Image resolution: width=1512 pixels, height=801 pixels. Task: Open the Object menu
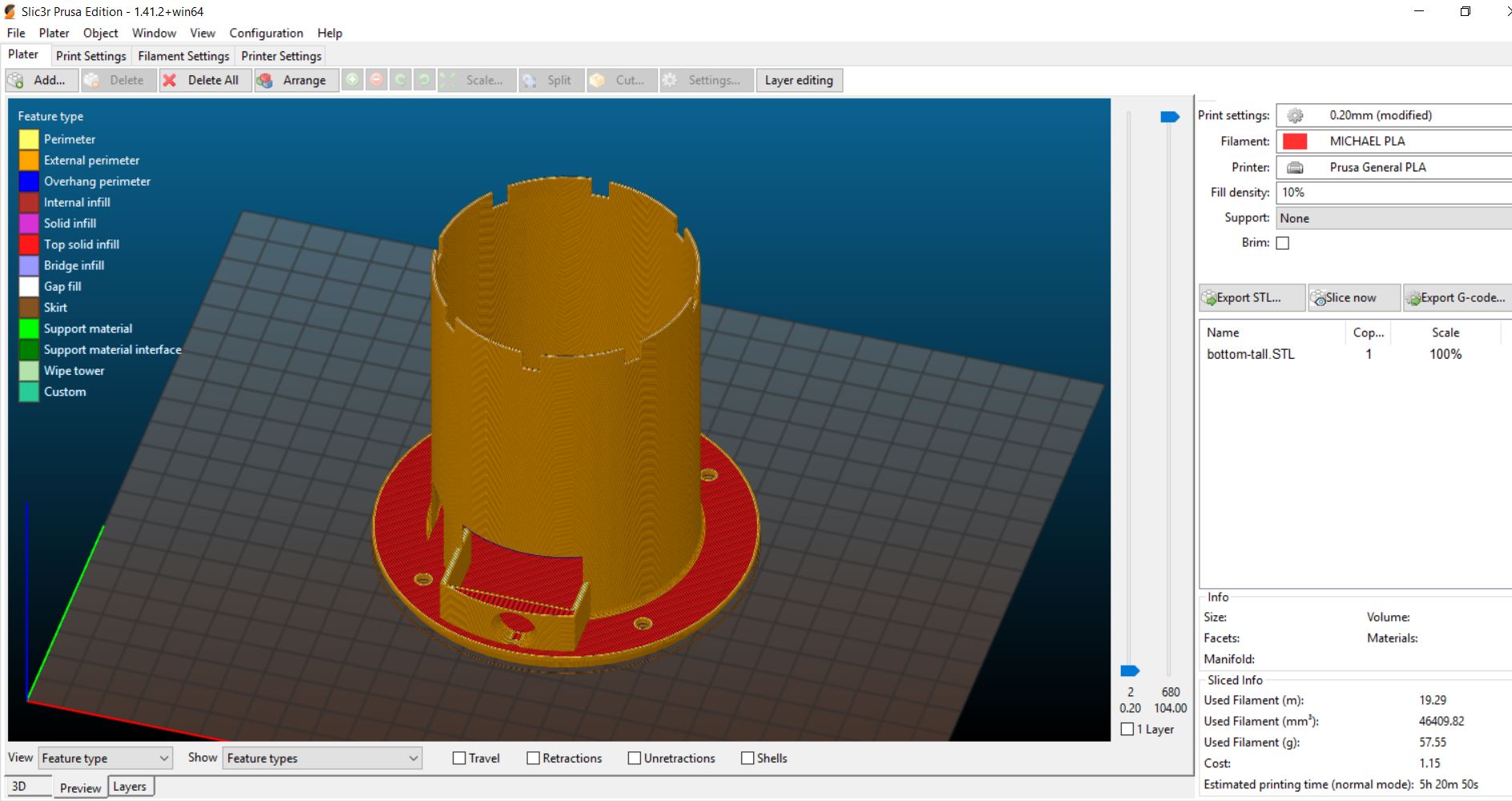pyautogui.click(x=100, y=33)
